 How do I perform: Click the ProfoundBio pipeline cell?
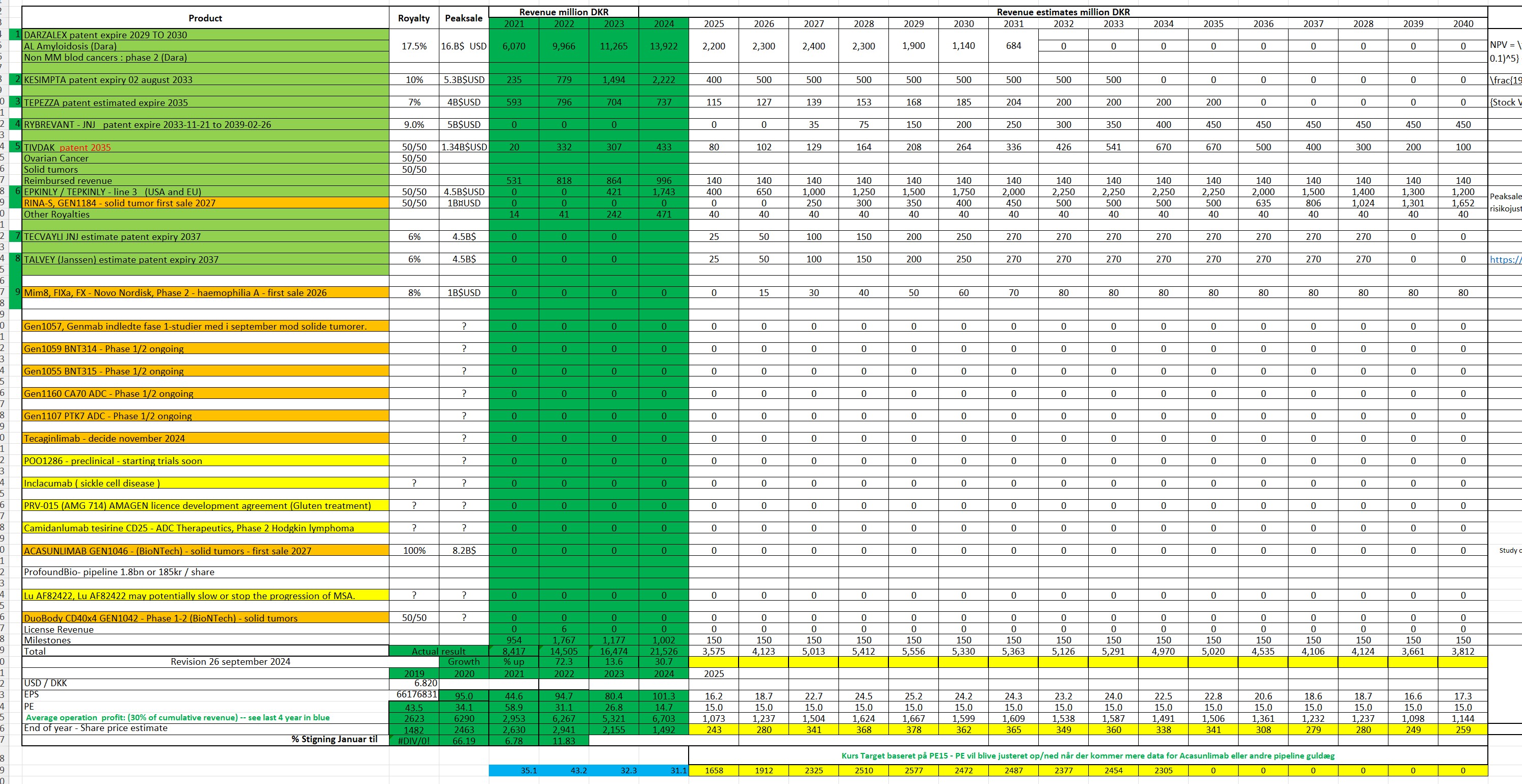pyautogui.click(x=205, y=572)
